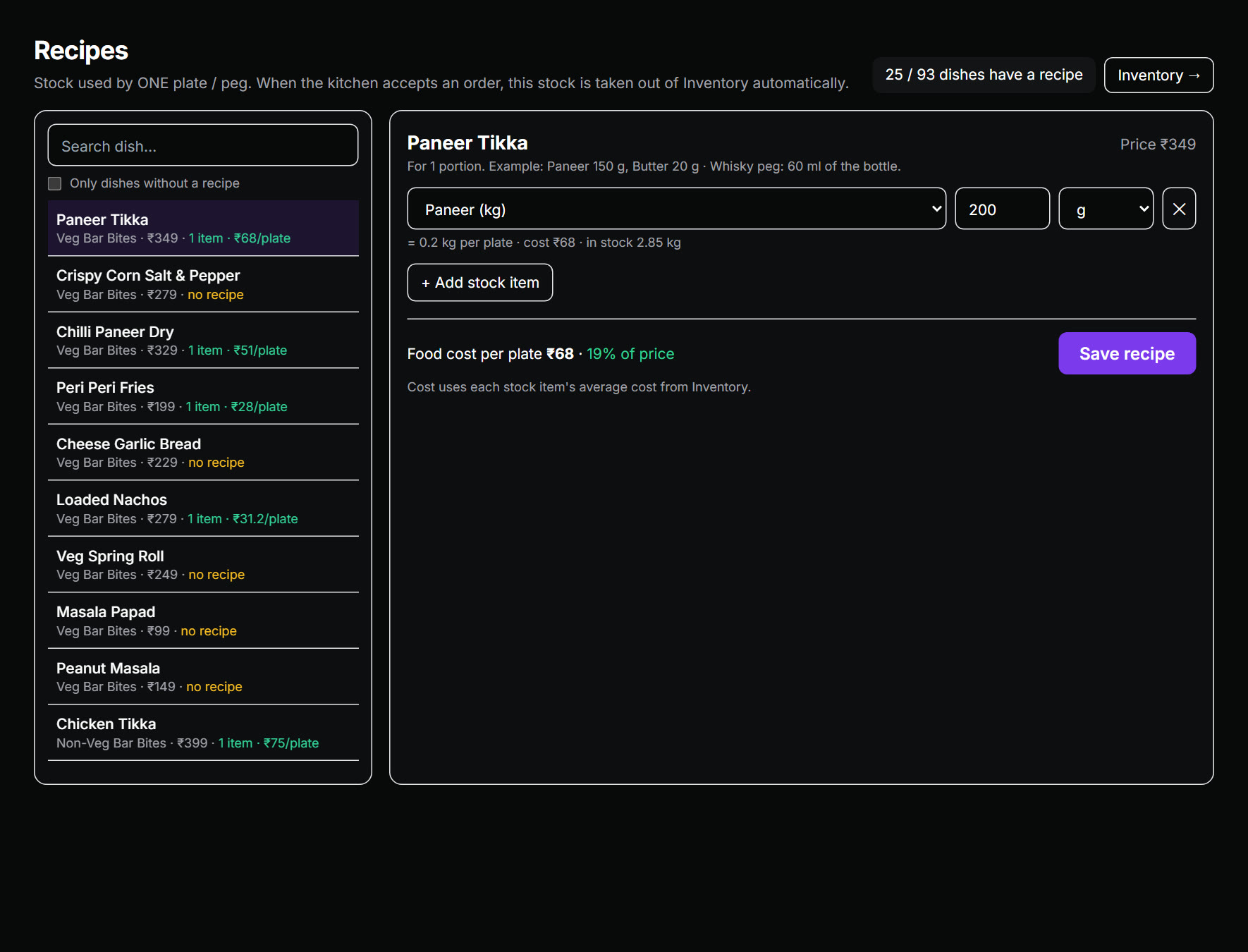
Task: Select Paneer Tikka in dish list
Action: coord(203,228)
